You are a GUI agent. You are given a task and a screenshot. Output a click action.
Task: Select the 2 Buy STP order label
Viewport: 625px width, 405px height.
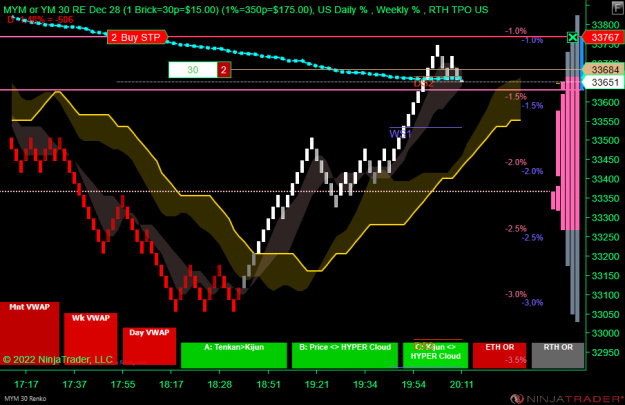pos(138,37)
